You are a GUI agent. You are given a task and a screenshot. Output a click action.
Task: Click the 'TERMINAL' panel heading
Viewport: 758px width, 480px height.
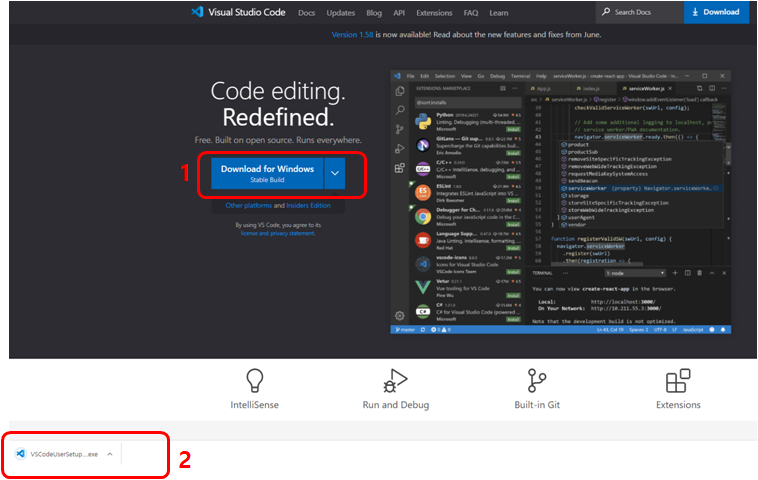[542, 273]
